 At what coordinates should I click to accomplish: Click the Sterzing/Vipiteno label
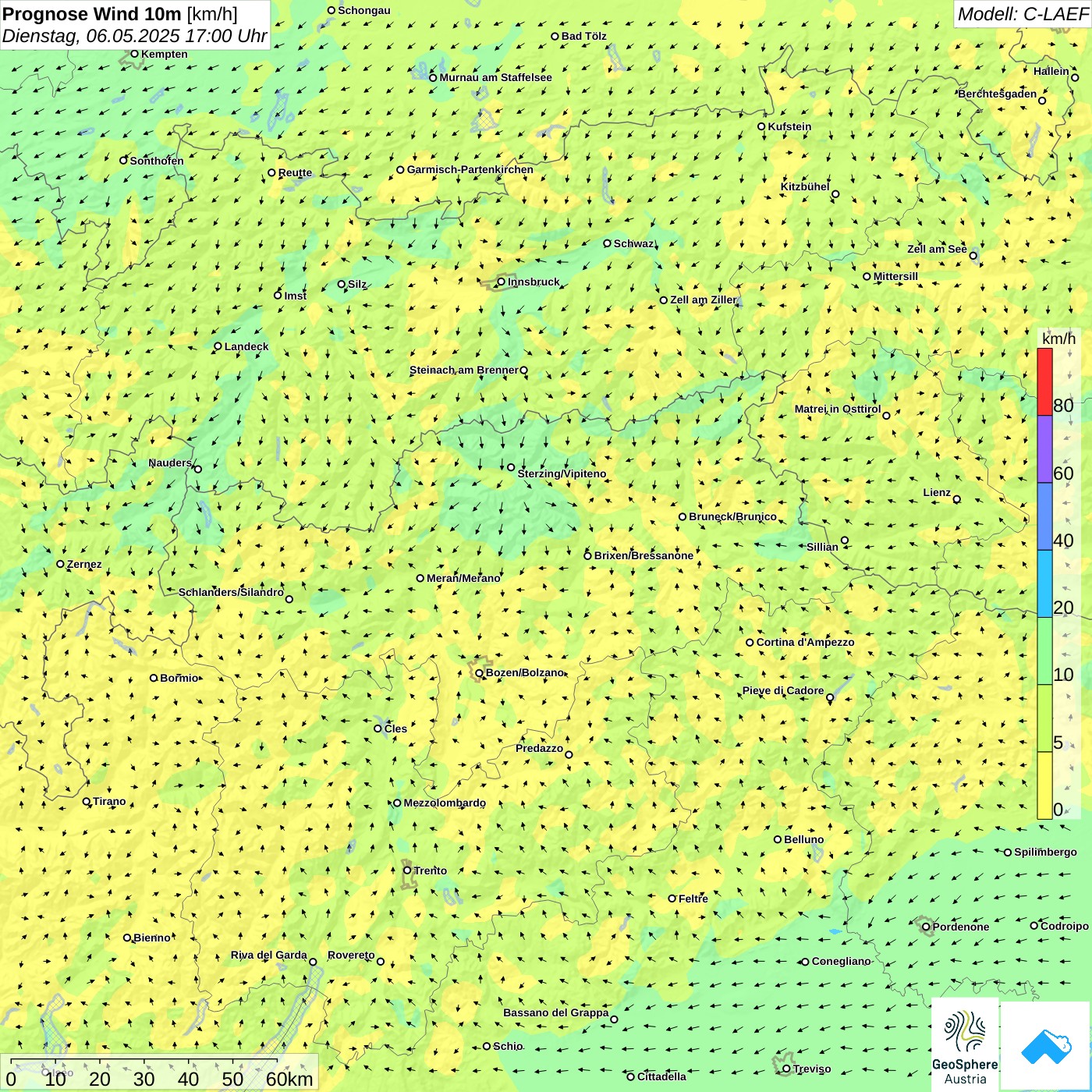(562, 473)
